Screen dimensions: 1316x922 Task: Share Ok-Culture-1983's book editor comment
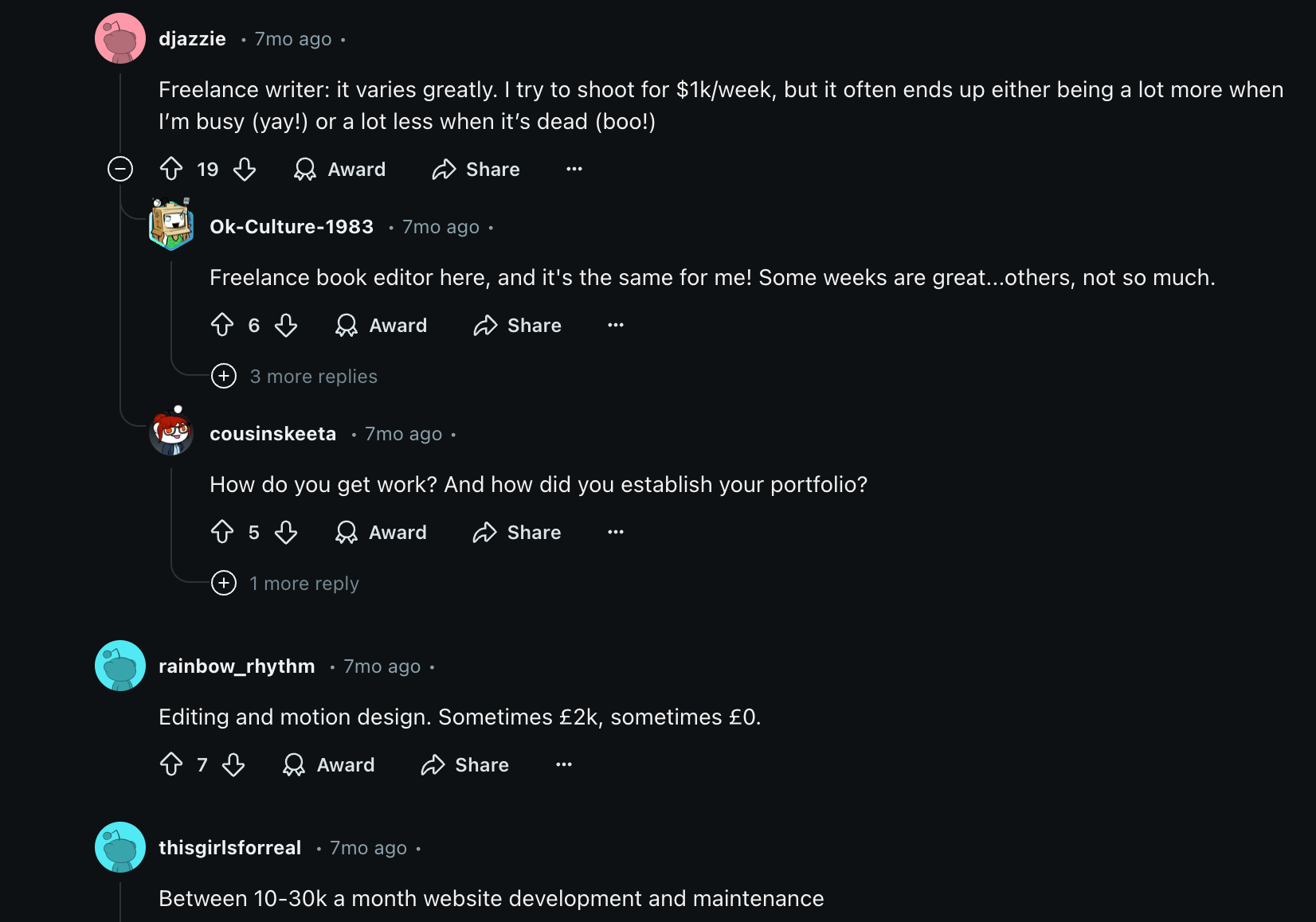tap(516, 325)
